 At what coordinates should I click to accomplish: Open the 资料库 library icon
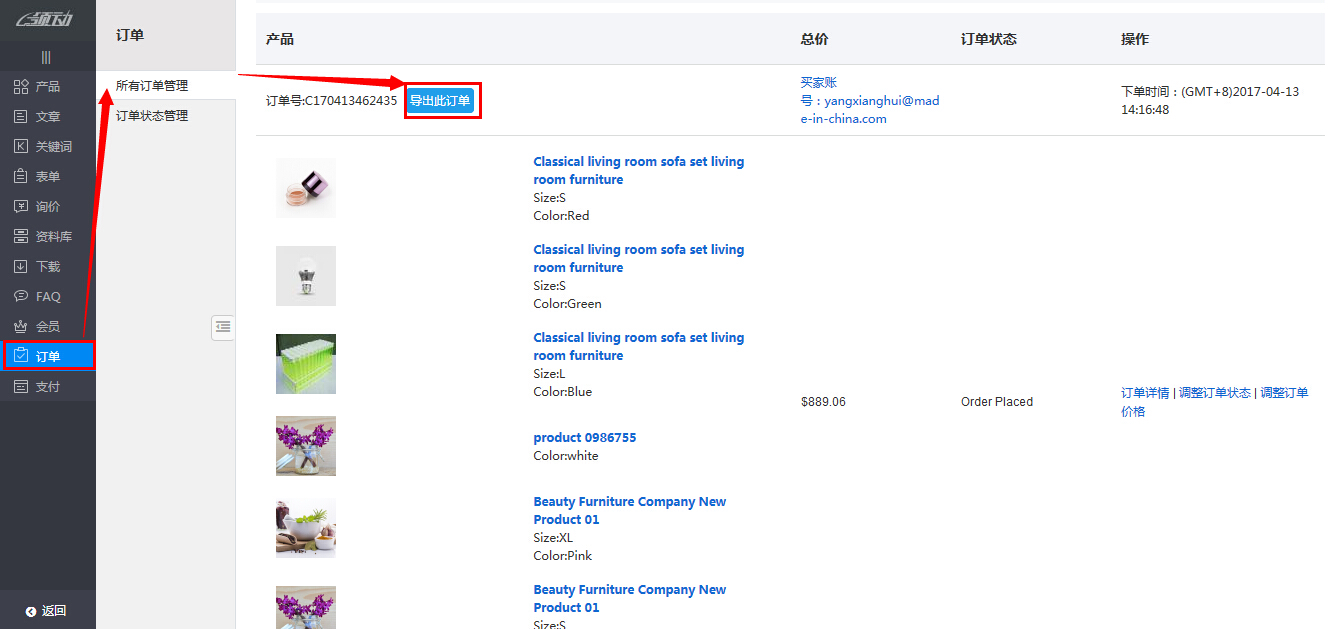pyautogui.click(x=21, y=237)
